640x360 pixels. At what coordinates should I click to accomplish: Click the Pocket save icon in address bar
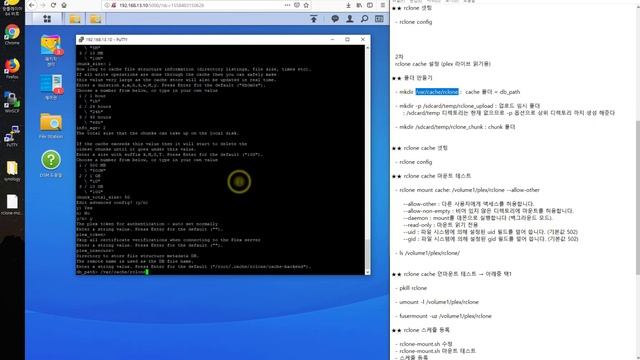pyautogui.click(x=297, y=5)
